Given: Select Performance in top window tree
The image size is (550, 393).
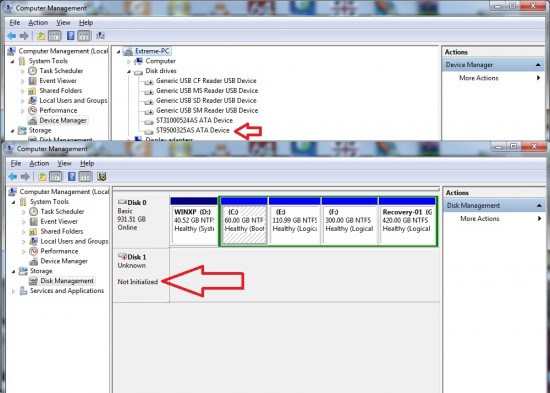Looking at the screenshot, I should coord(58,111).
